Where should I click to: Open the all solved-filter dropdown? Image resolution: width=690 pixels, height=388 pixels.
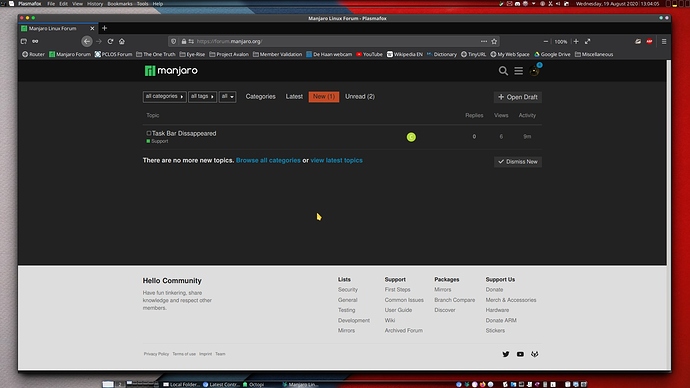(x=228, y=96)
